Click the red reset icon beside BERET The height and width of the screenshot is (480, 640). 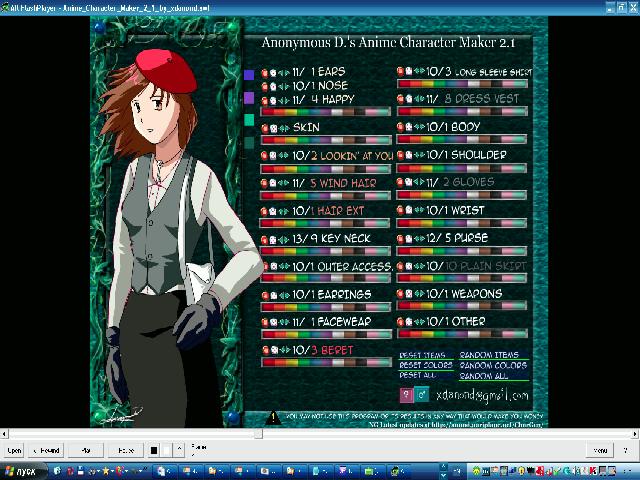click(265, 350)
